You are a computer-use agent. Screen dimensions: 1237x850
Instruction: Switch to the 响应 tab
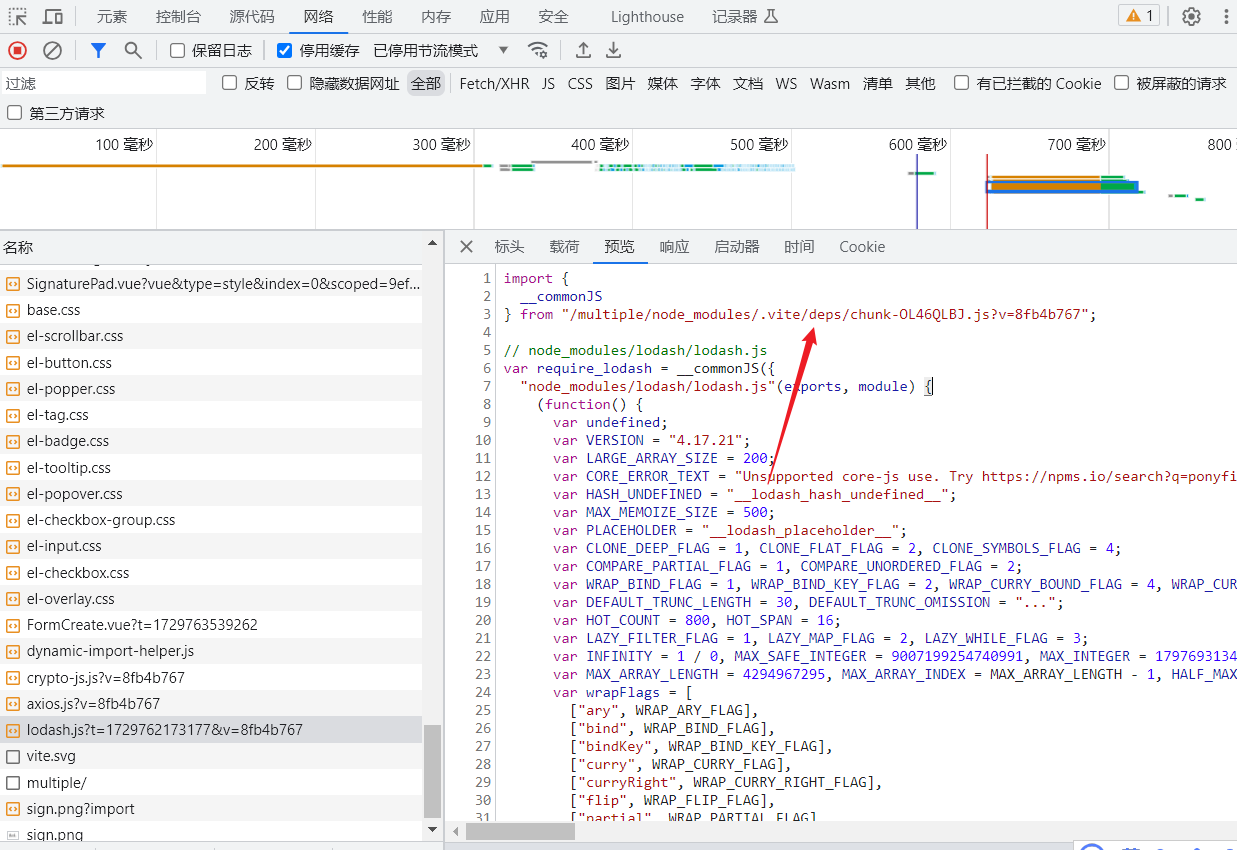674,247
